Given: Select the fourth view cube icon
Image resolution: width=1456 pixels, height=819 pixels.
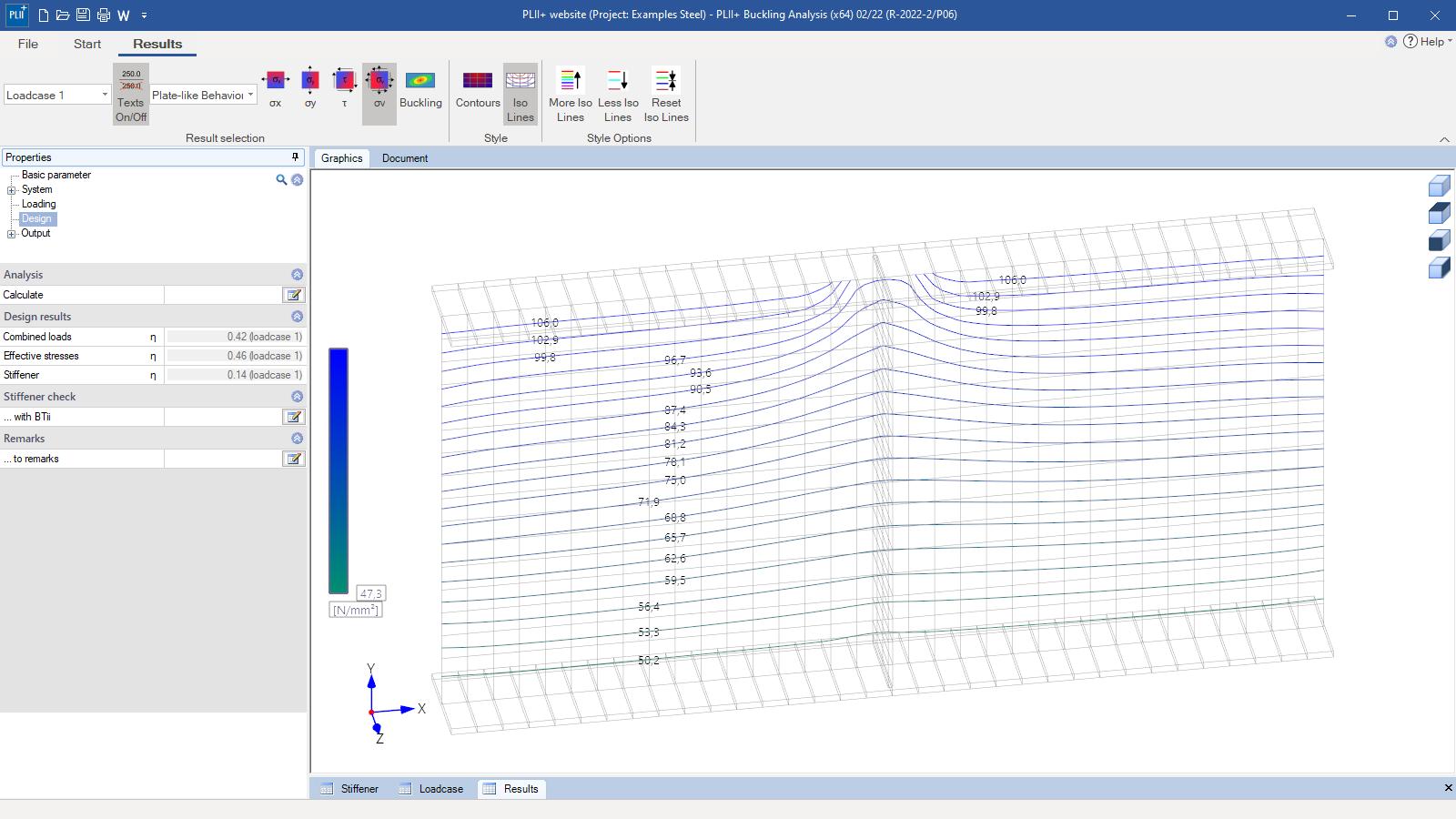Looking at the screenshot, I should tap(1439, 268).
